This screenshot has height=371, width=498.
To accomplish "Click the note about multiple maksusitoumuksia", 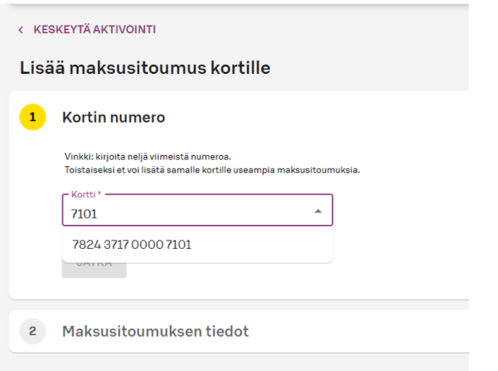I will coord(212,170).
